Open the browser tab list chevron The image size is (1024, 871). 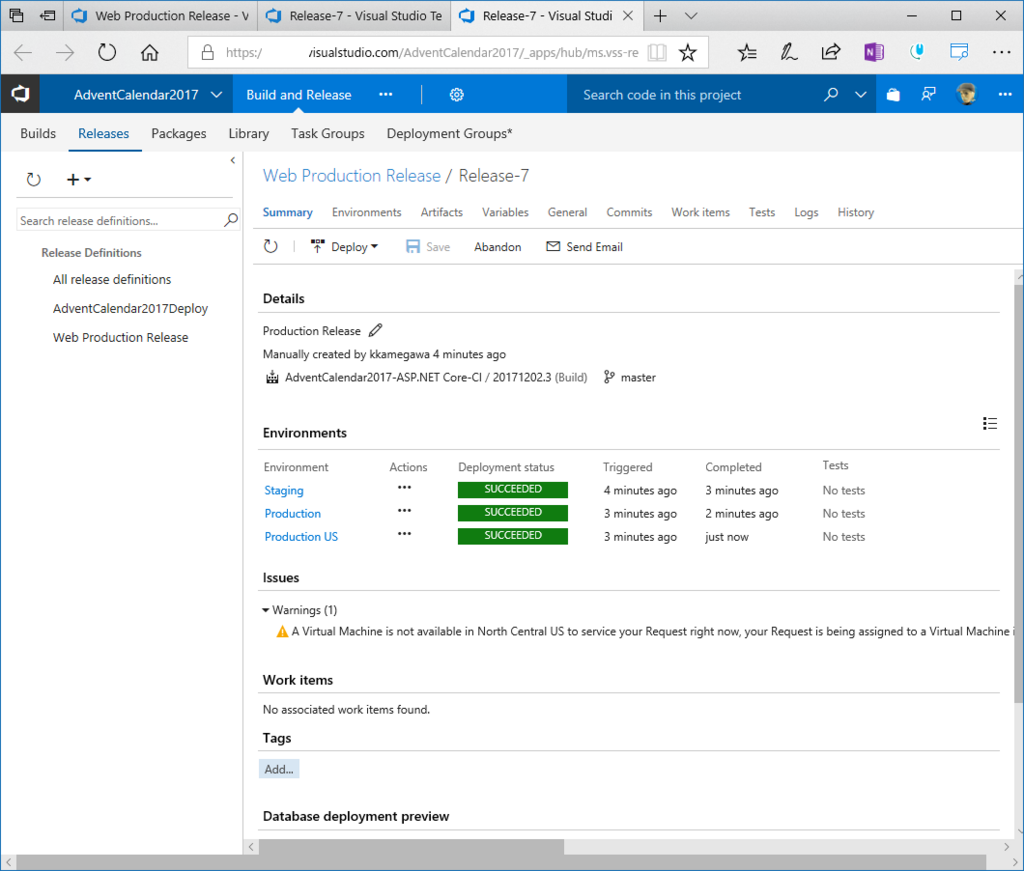[x=691, y=16]
